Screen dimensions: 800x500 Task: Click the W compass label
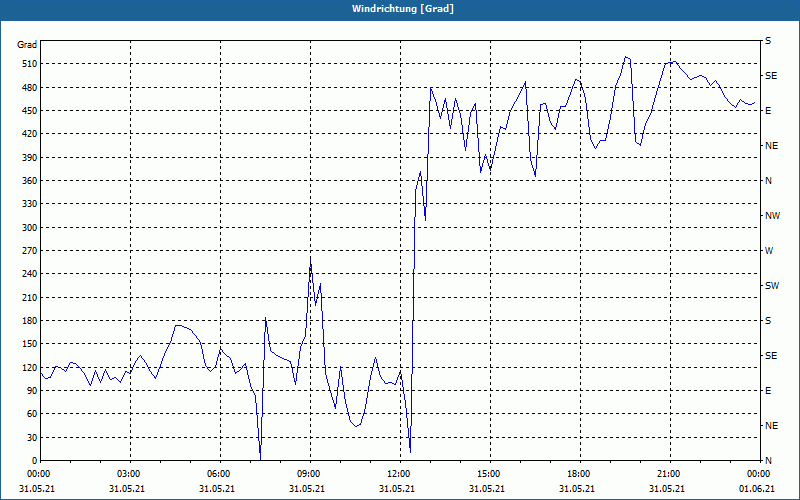point(769,251)
